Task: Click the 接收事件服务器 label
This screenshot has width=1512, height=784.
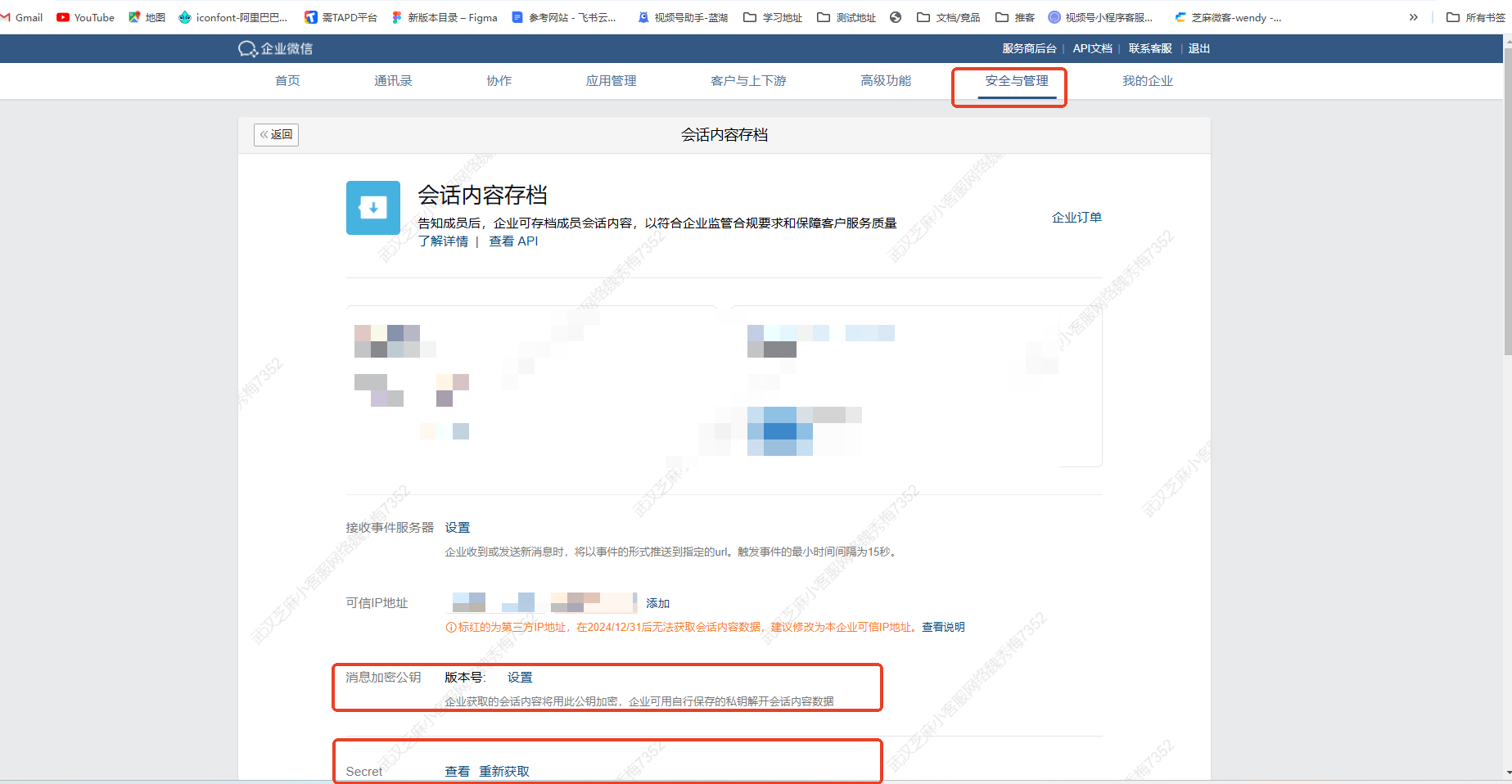Action: pos(390,527)
